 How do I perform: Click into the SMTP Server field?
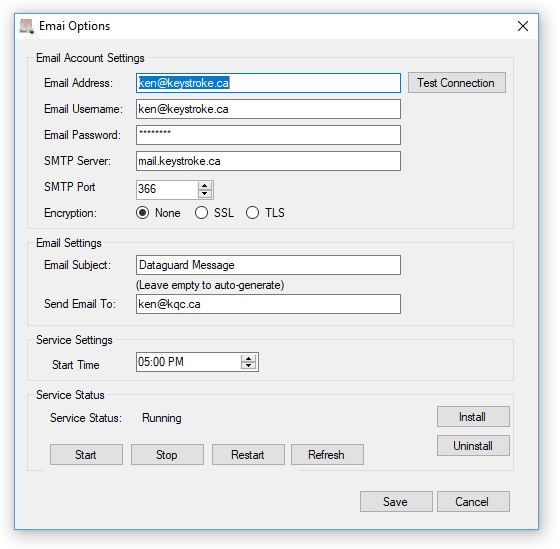click(268, 161)
